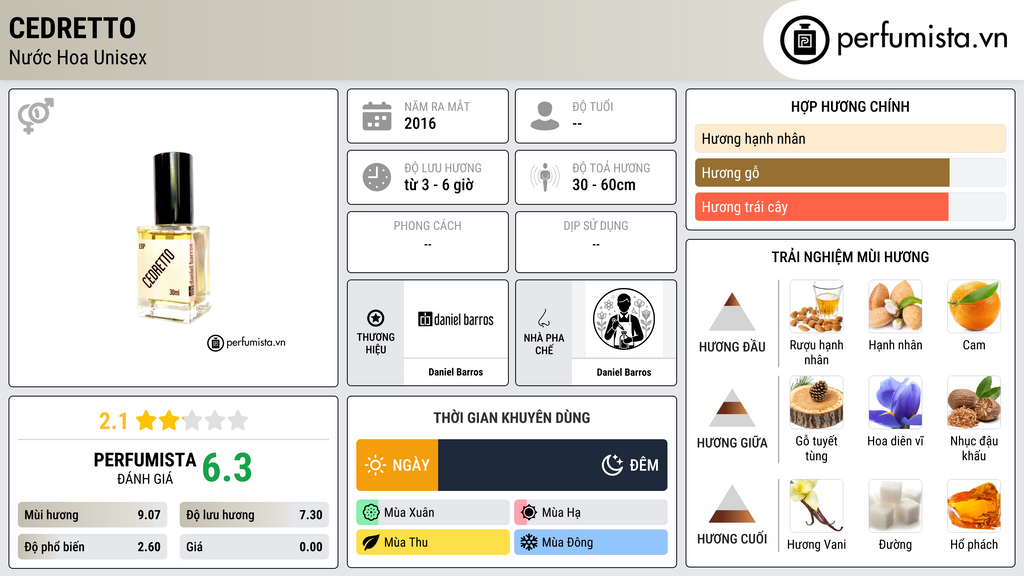Click the launch year value 2016
Viewport: 1024px width, 576px height.
420,123
